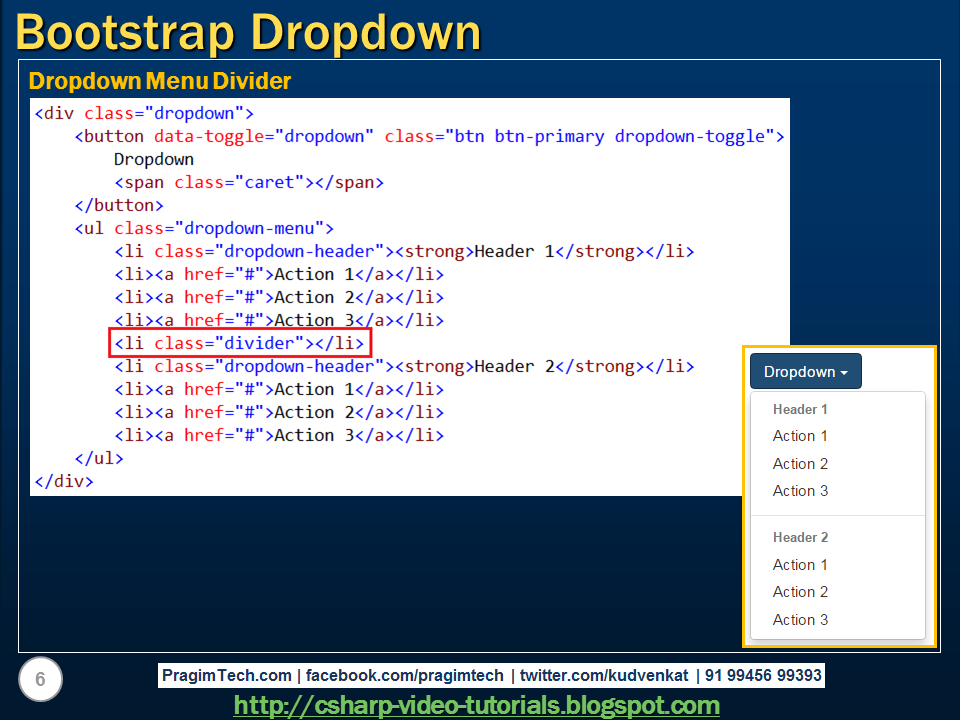Select Action 2 under Header 2
The image size is (960, 720).
point(799,592)
